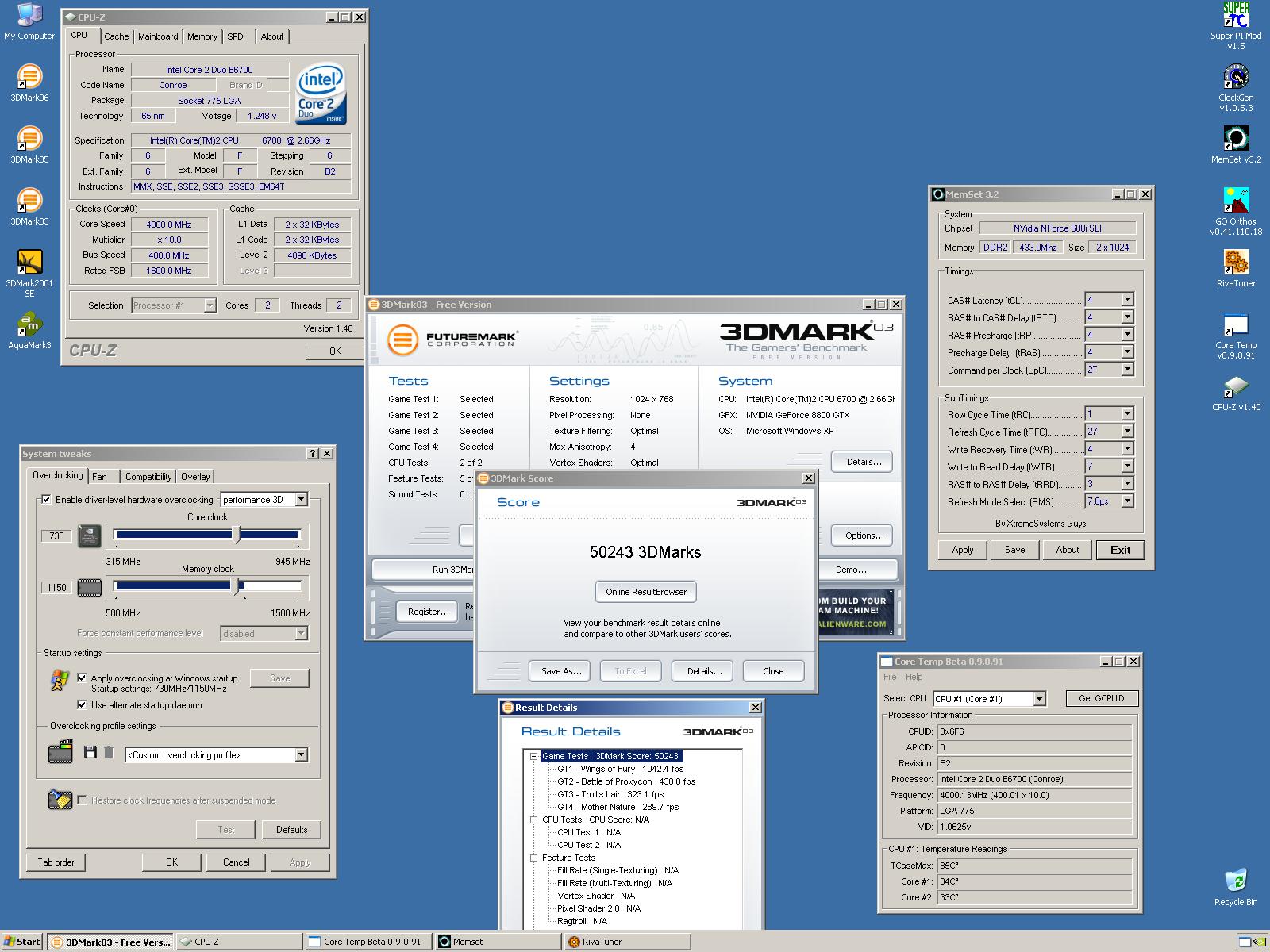The height and width of the screenshot is (952, 1270).
Task: Open the My Computer desktop icon
Action: pos(29,21)
